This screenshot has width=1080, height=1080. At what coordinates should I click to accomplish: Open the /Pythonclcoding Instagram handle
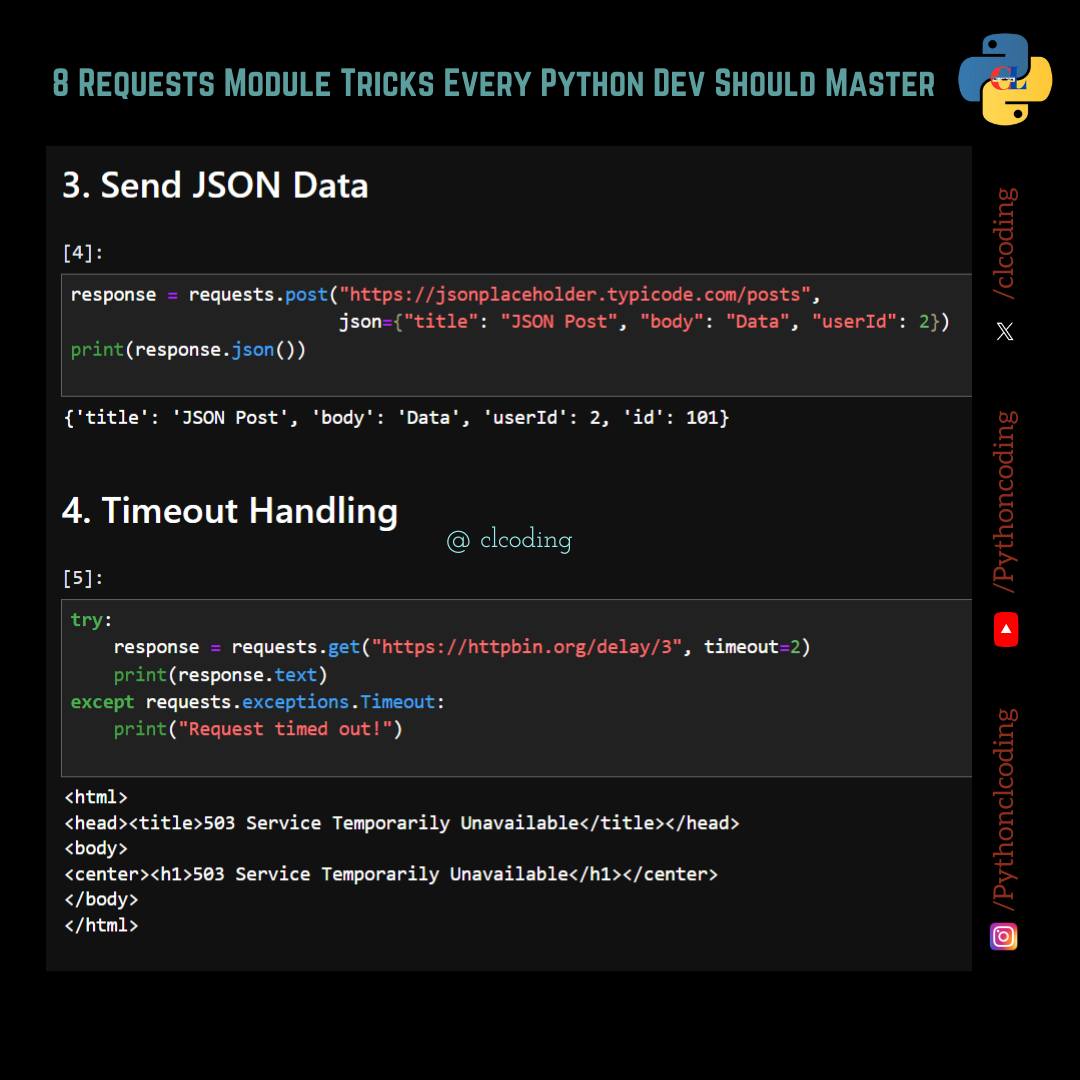[x=1006, y=809]
